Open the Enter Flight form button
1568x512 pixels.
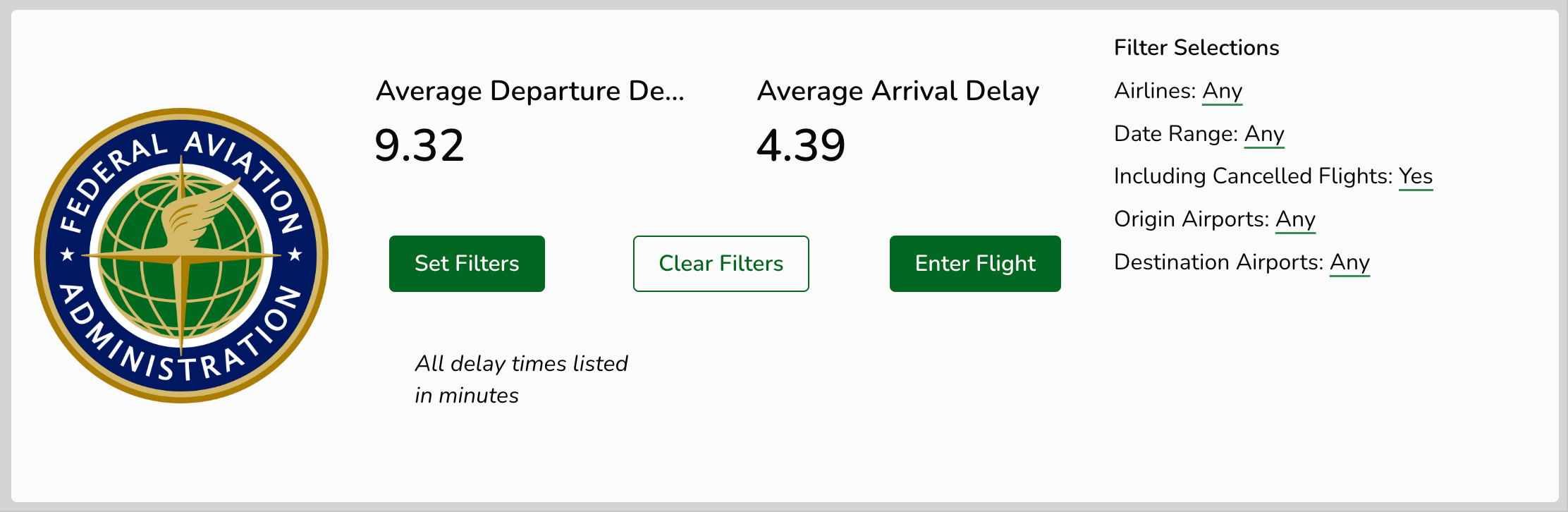click(975, 264)
